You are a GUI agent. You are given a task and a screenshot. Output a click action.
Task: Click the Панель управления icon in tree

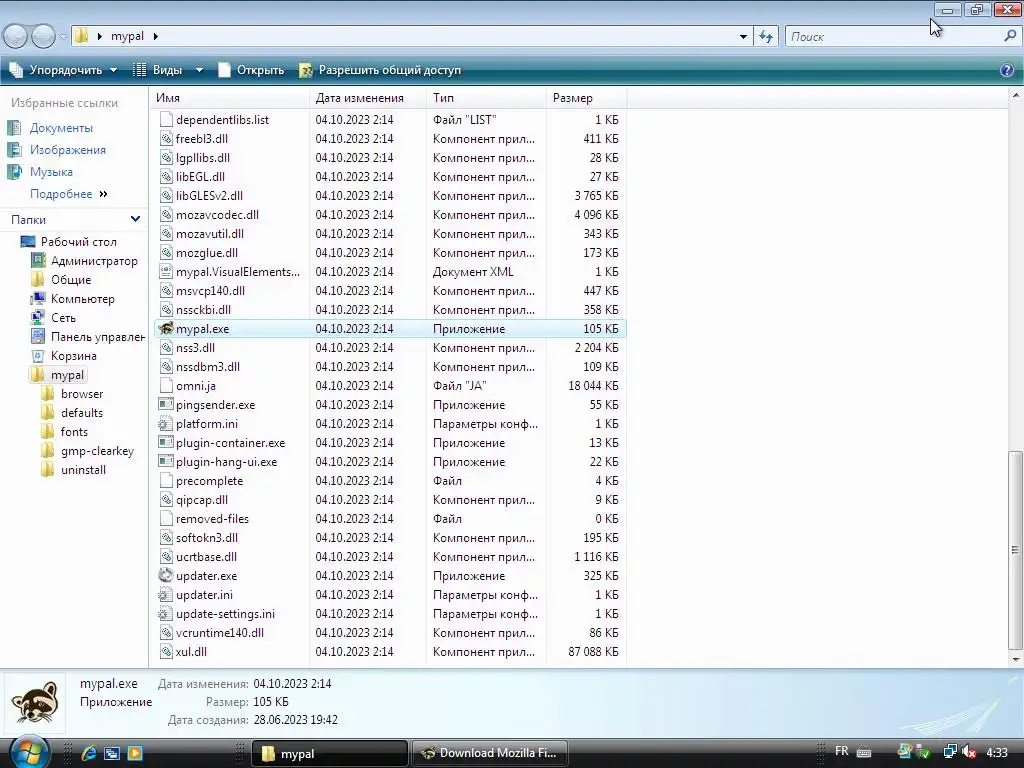tap(37, 336)
